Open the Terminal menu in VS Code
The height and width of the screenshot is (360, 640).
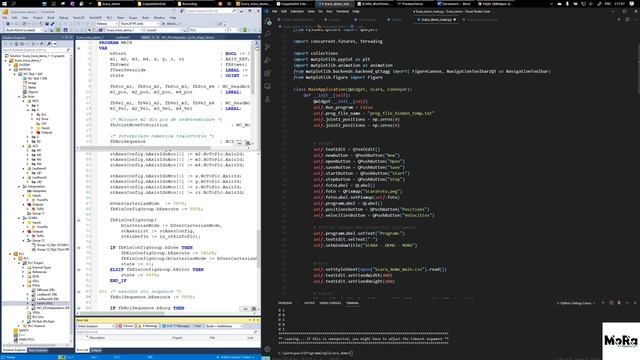342,11
